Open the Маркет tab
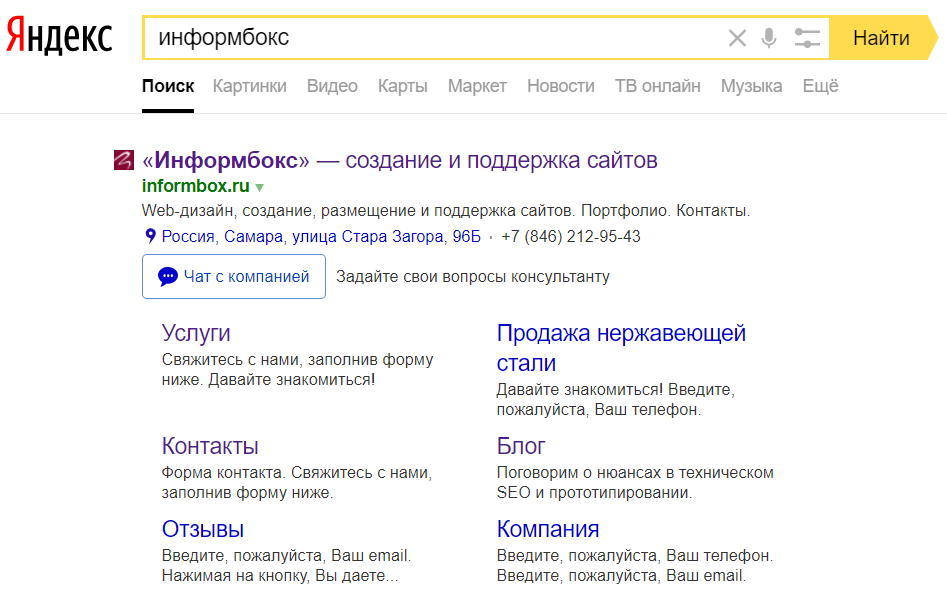 point(477,86)
